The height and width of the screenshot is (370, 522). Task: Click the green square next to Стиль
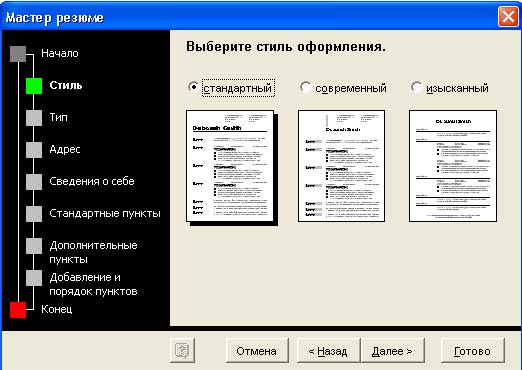(x=34, y=86)
